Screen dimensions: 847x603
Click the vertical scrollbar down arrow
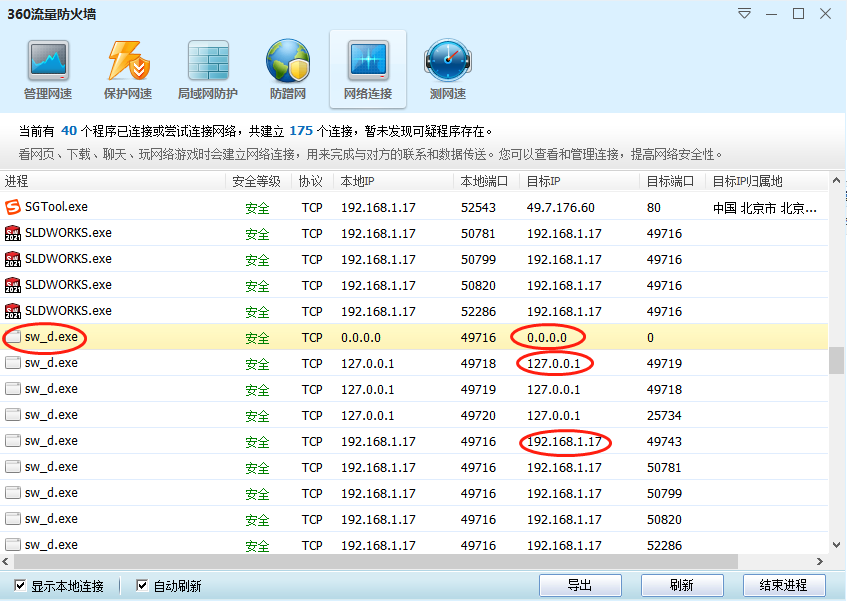836,546
